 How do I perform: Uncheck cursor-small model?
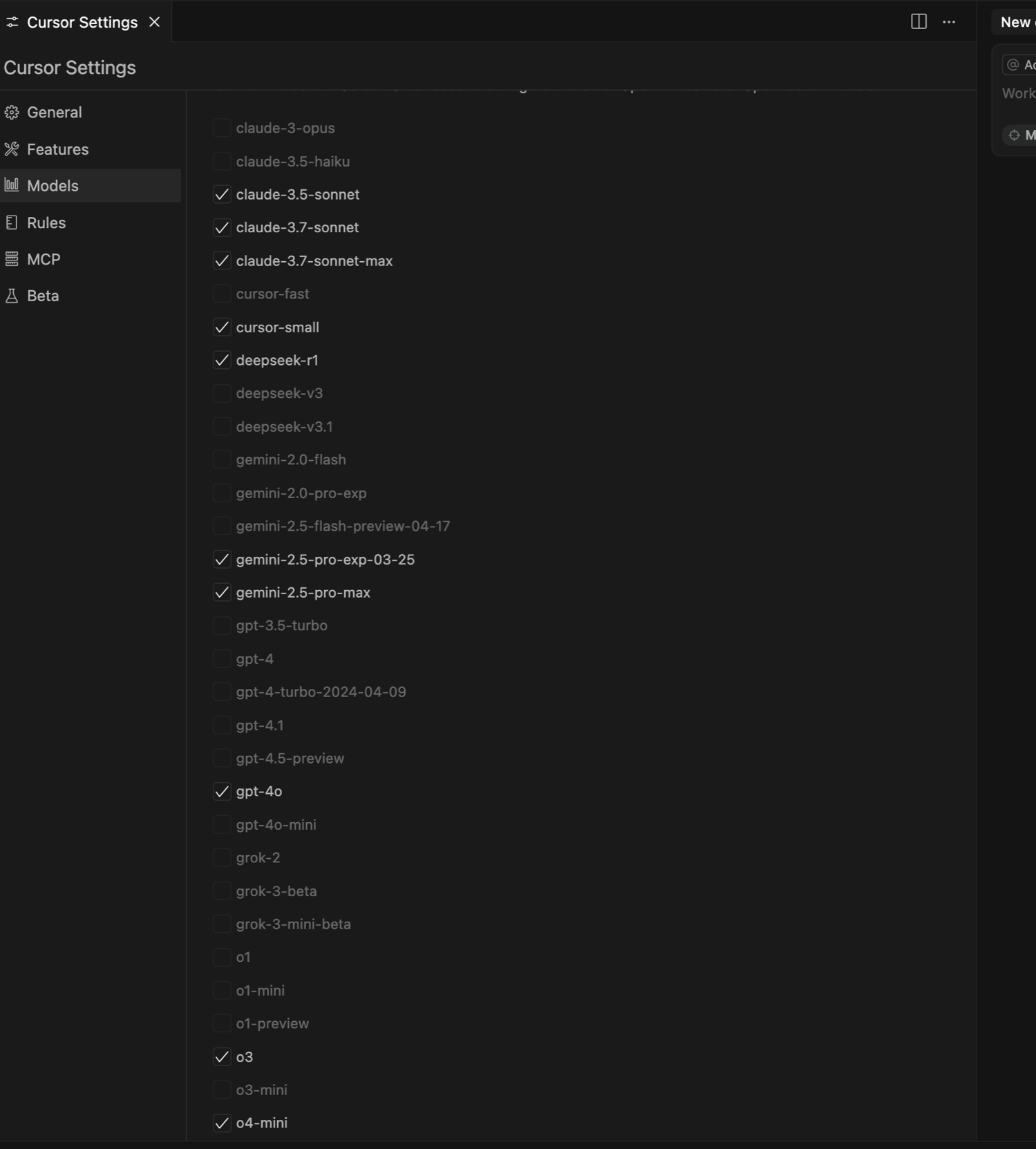[222, 327]
